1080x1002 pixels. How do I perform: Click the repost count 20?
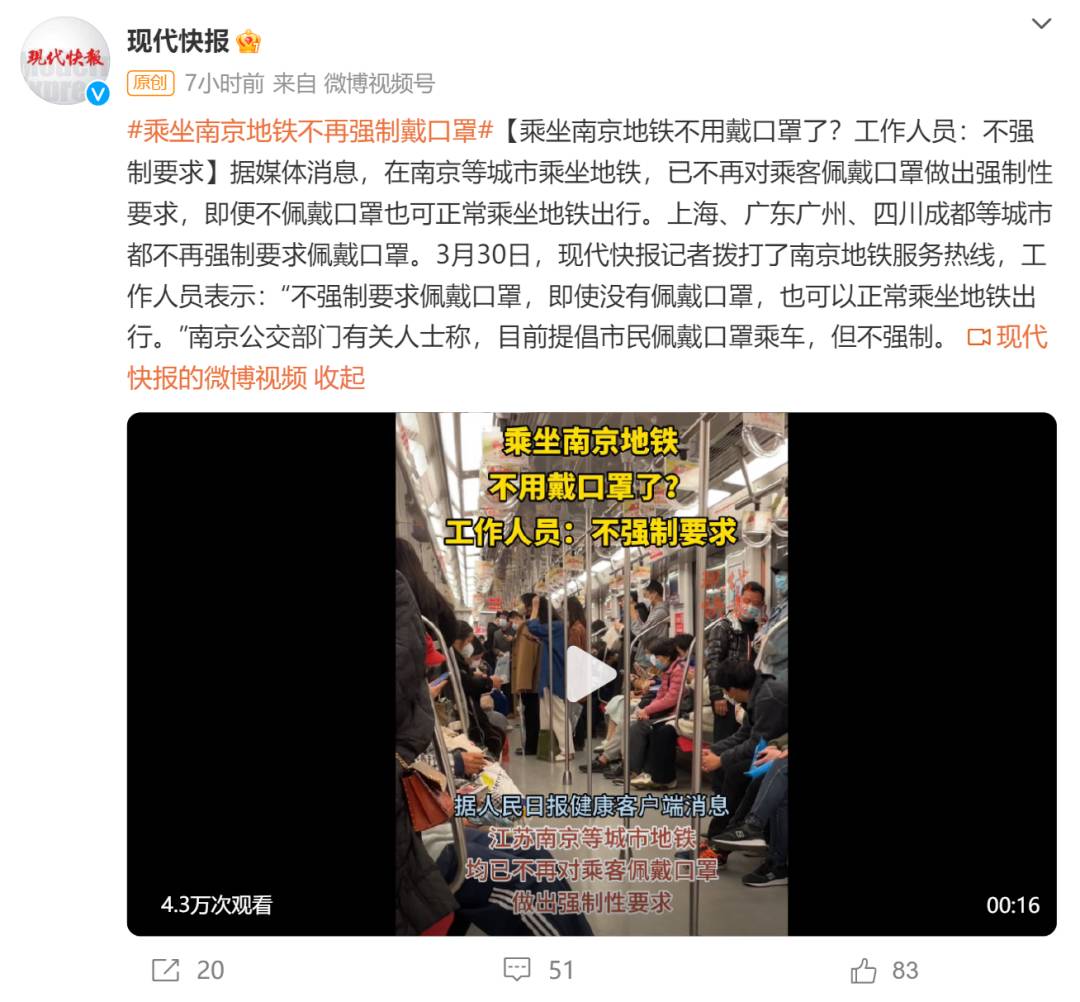pos(210,970)
